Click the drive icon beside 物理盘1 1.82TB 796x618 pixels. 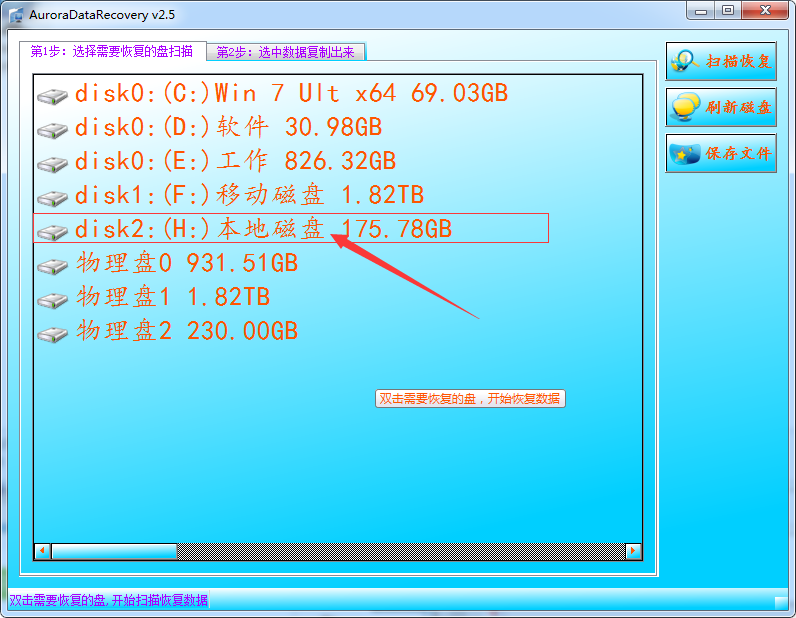click(x=52, y=300)
